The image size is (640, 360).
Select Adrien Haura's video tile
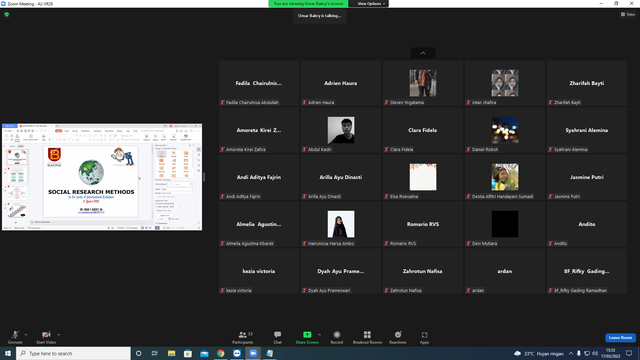pyautogui.click(x=341, y=83)
